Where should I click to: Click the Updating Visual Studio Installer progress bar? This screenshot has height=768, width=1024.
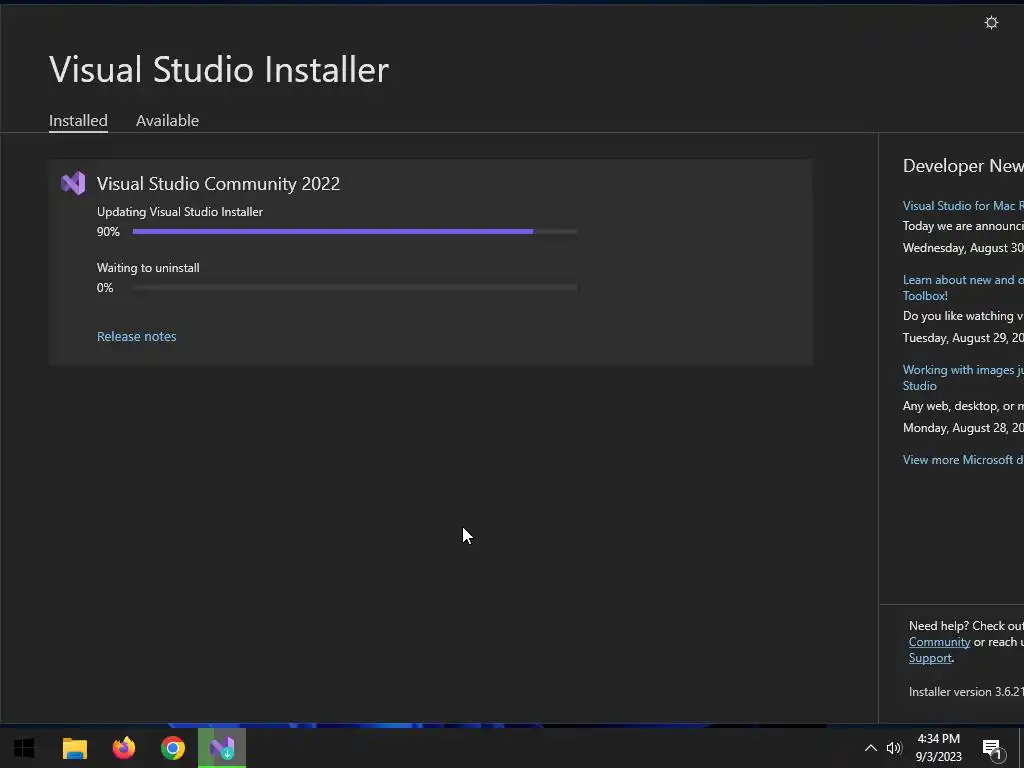click(355, 231)
